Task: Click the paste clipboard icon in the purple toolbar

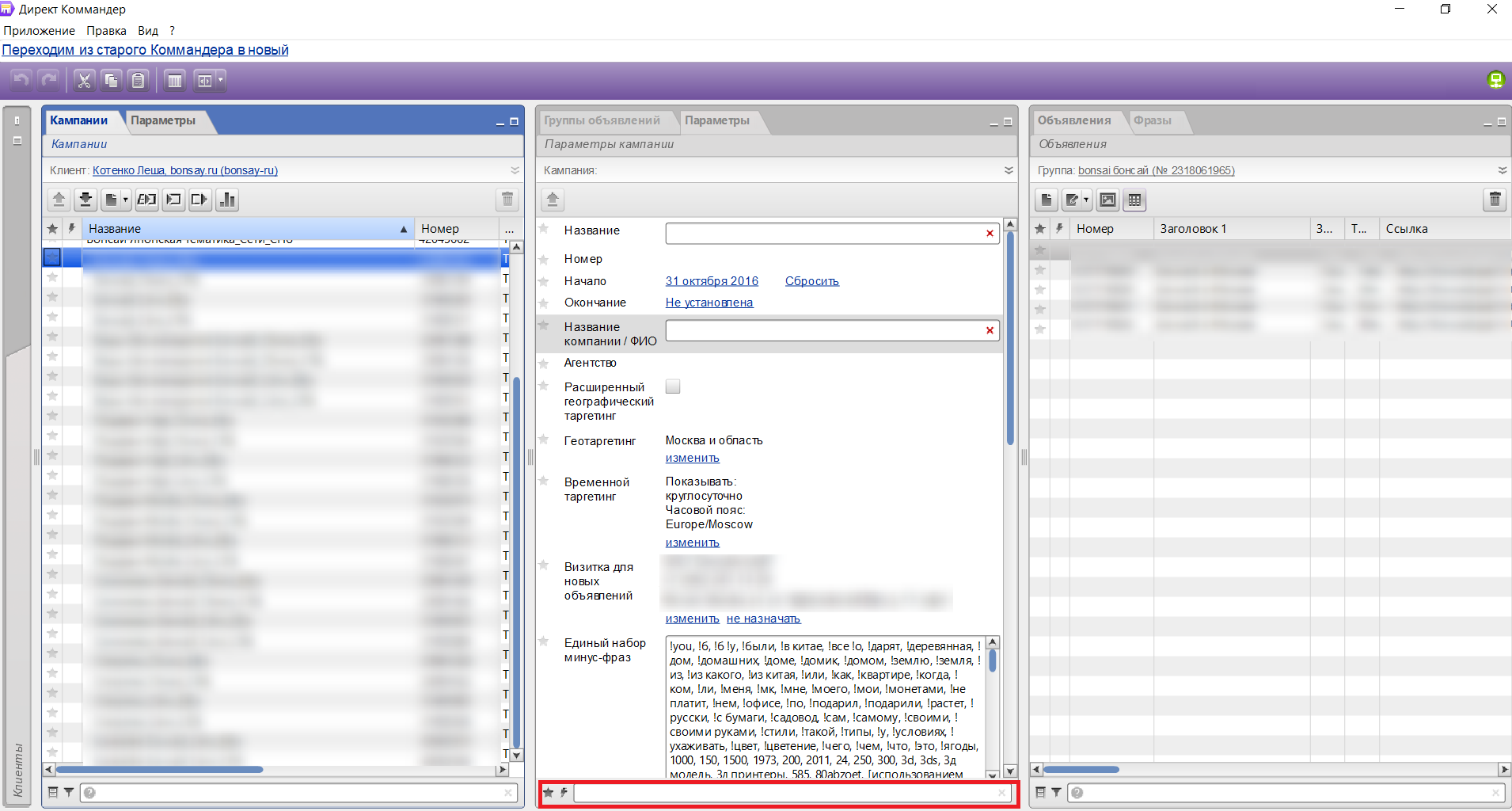Action: (138, 80)
